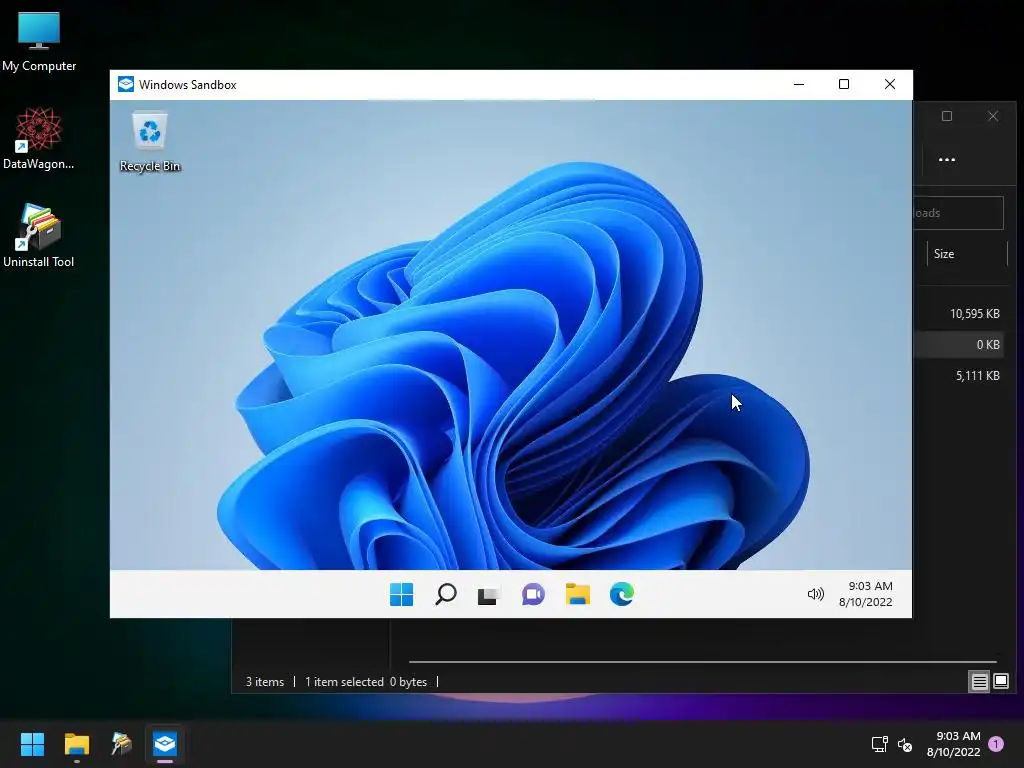Launch Microsoft Edge in the Sandbox

622,594
